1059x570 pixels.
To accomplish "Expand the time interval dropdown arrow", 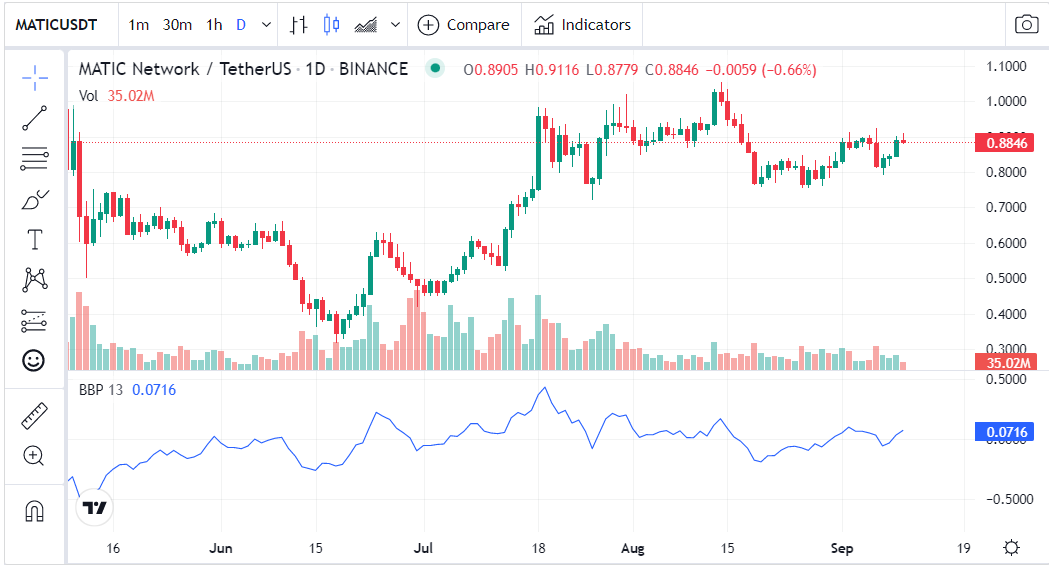I will (x=267, y=25).
